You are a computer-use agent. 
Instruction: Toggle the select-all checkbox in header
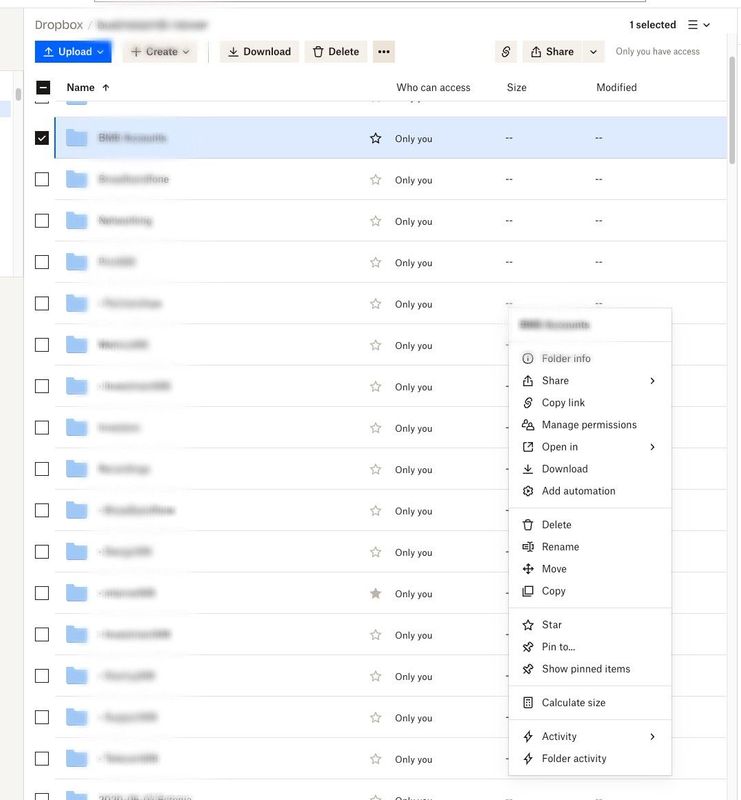[x=42, y=88]
